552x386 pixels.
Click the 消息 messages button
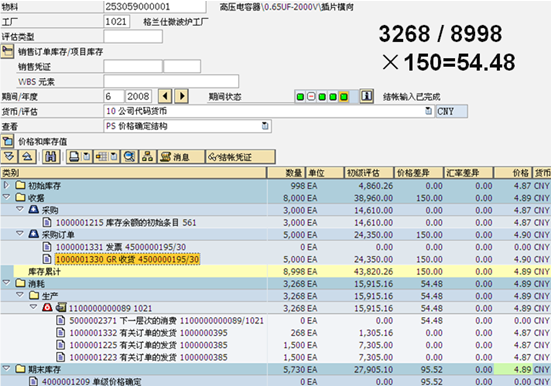click(x=181, y=157)
